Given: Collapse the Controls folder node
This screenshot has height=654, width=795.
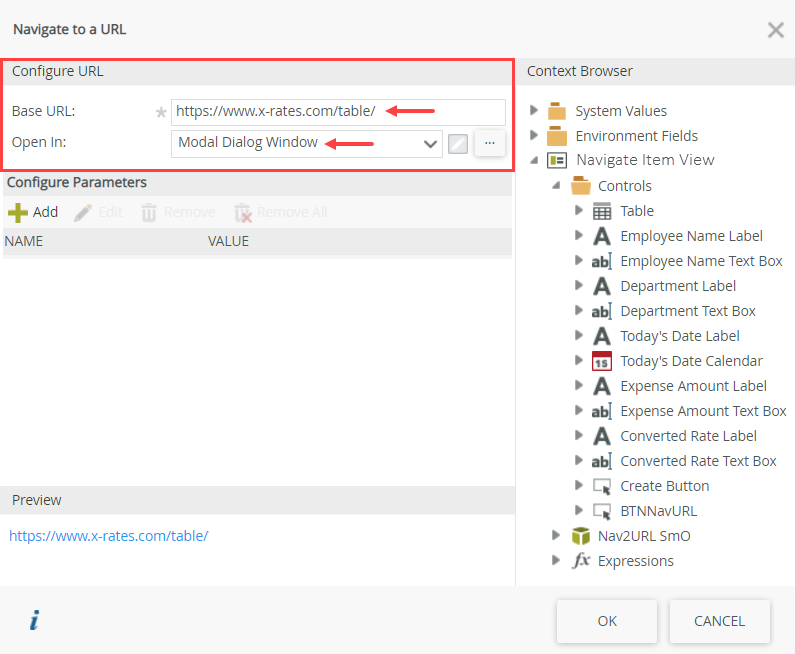Looking at the screenshot, I should coord(556,186).
